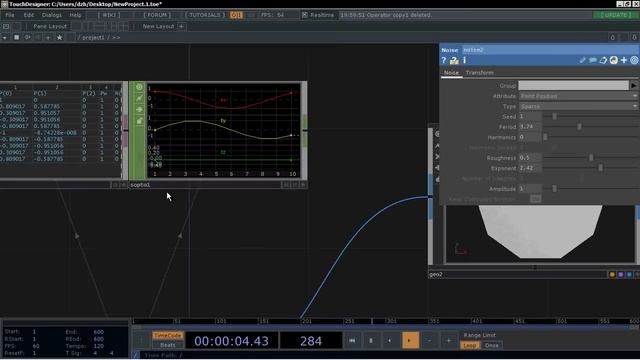Add new layout with plus icon
Screen dimensions: 640x360
point(181,26)
